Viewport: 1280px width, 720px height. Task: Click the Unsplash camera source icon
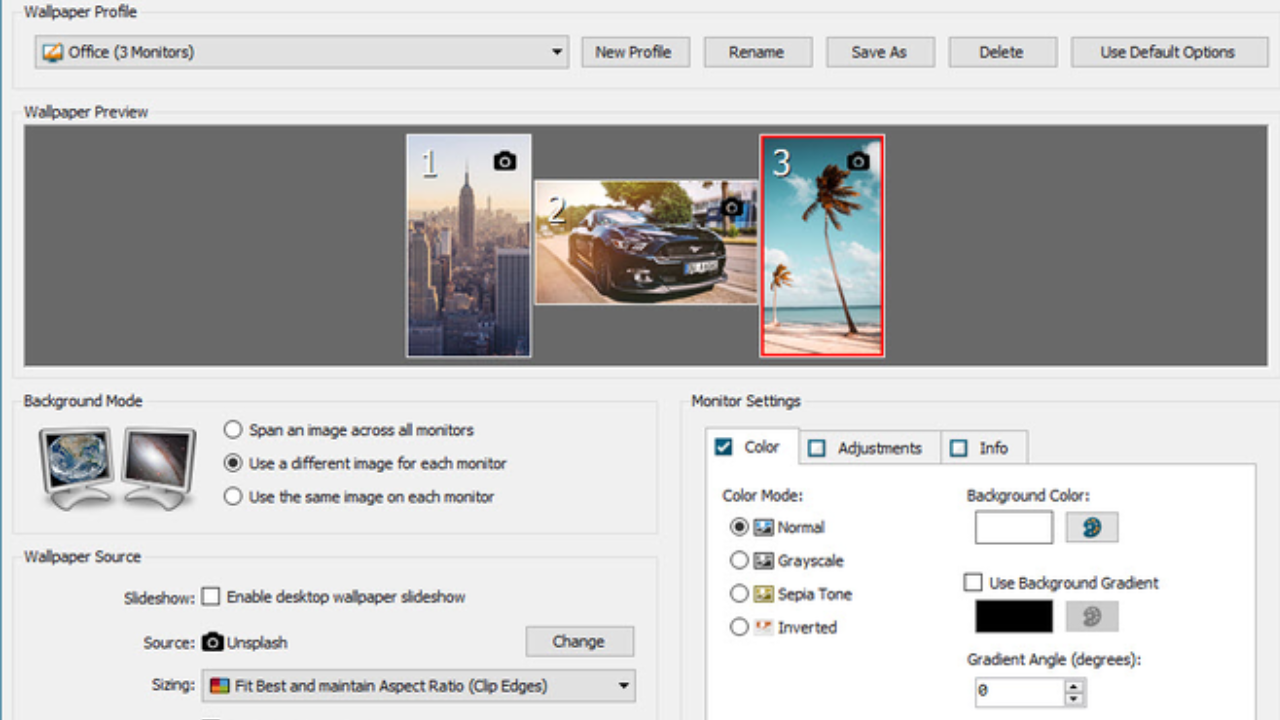212,642
